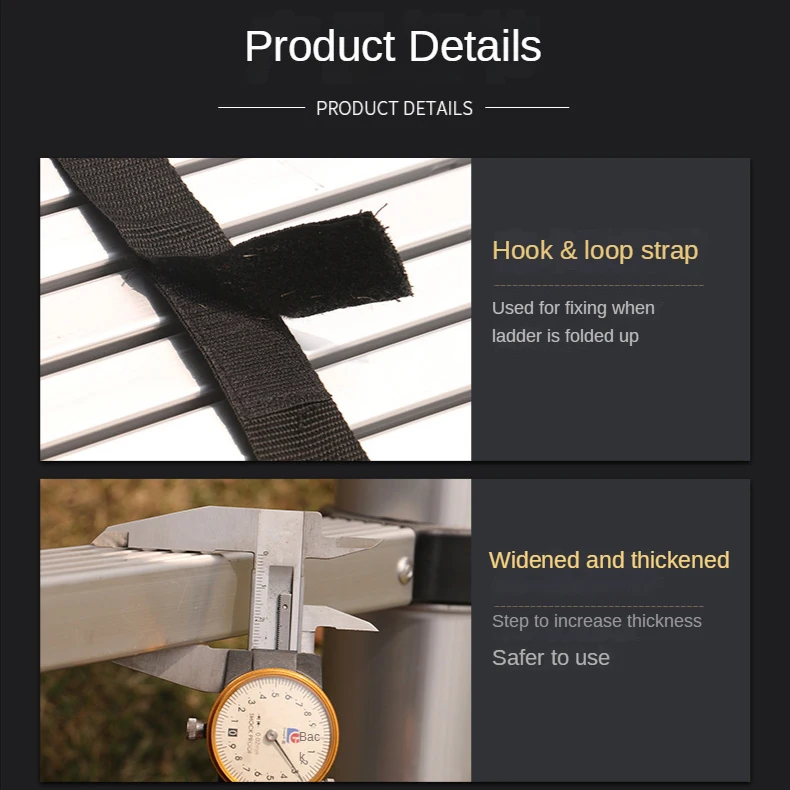This screenshot has width=790, height=790.
Task: Click the 'ladder is folded up' text
Action: 565,336
